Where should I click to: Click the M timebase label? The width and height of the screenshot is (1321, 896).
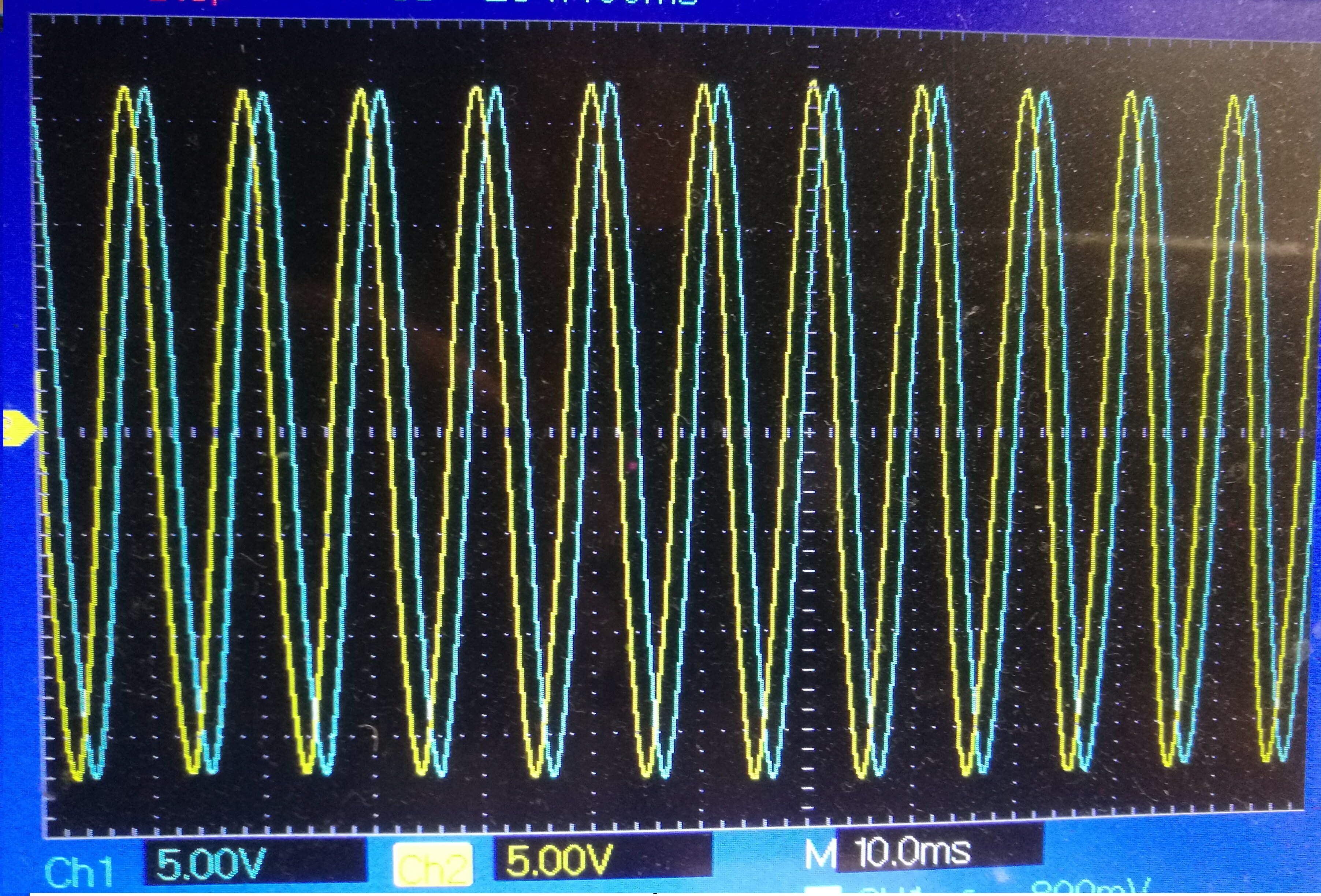pyautogui.click(x=820, y=855)
